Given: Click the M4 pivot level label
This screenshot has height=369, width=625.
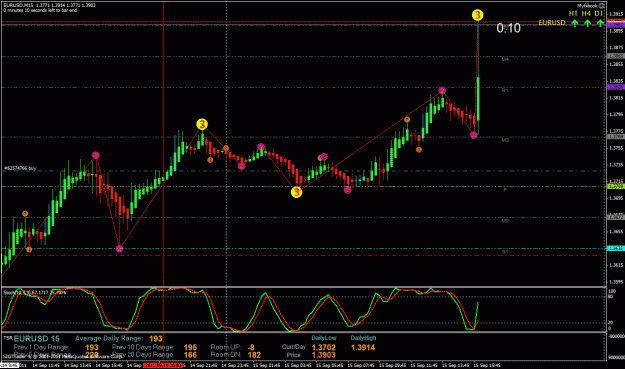Looking at the screenshot, I should (505, 59).
